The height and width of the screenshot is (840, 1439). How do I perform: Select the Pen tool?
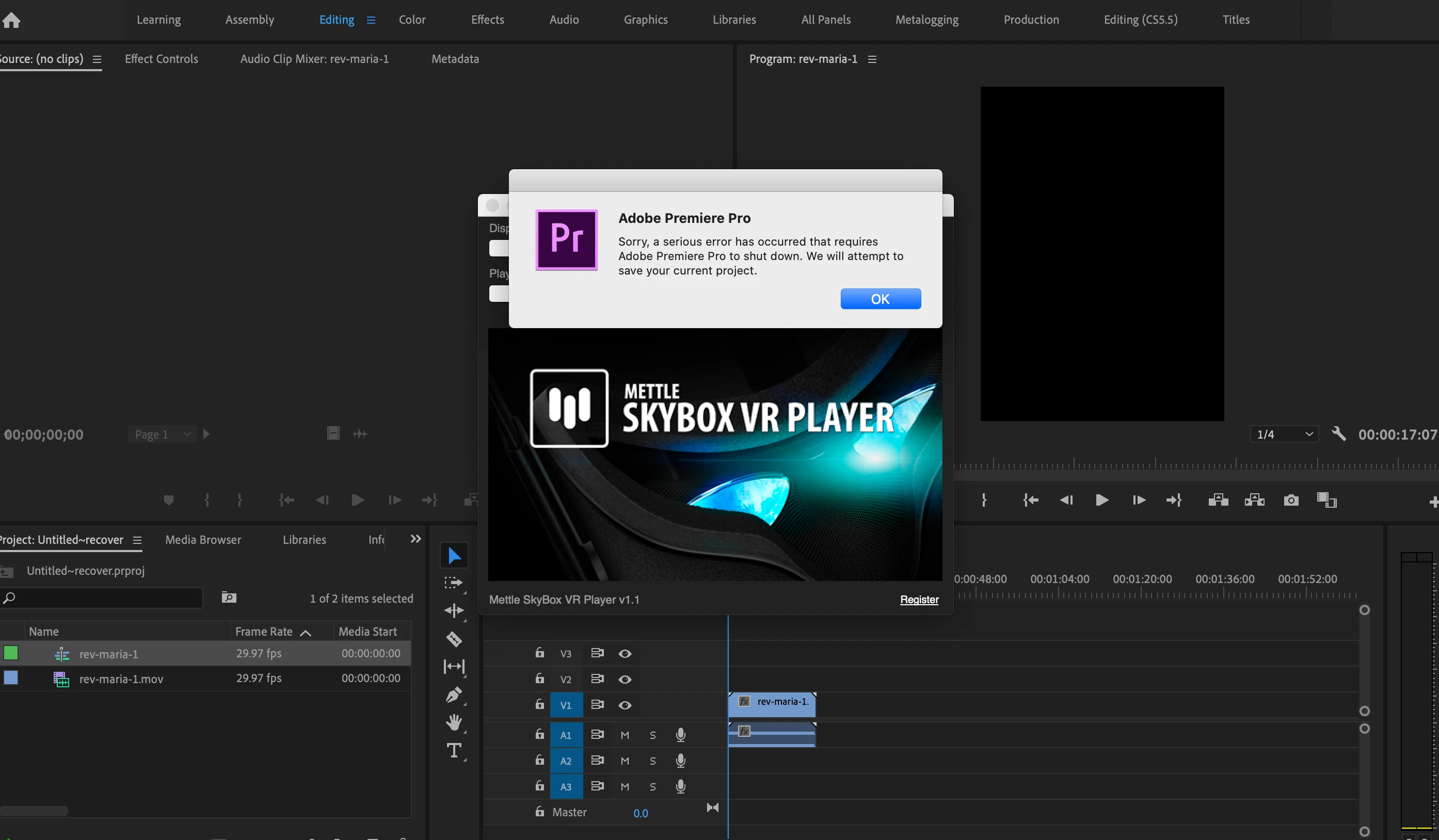(454, 694)
